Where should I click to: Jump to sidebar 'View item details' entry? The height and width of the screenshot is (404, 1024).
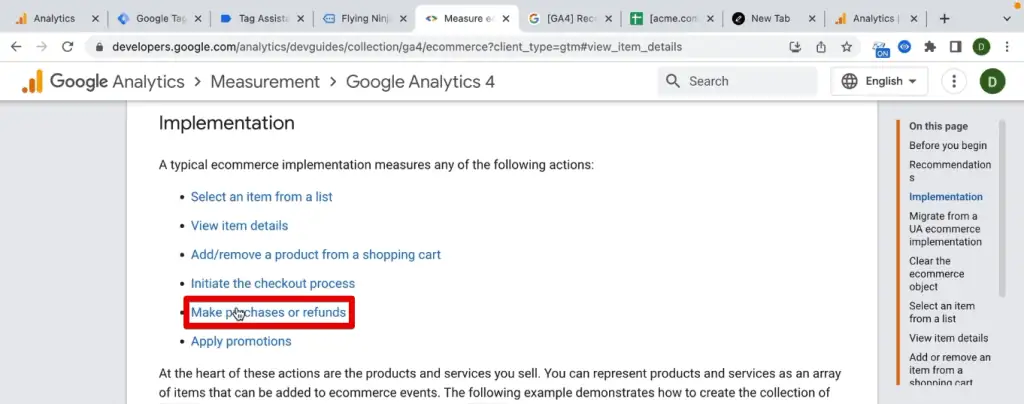coord(948,338)
